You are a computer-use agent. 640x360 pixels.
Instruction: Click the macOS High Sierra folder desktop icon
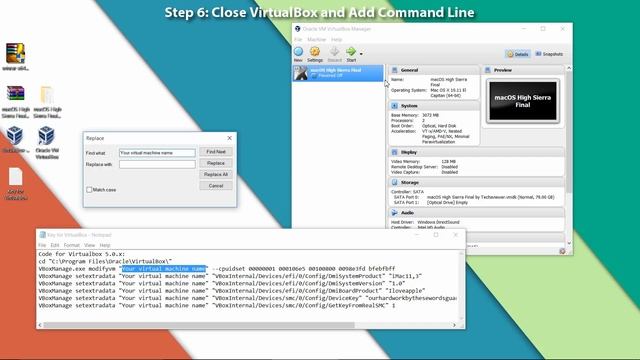tap(47, 102)
